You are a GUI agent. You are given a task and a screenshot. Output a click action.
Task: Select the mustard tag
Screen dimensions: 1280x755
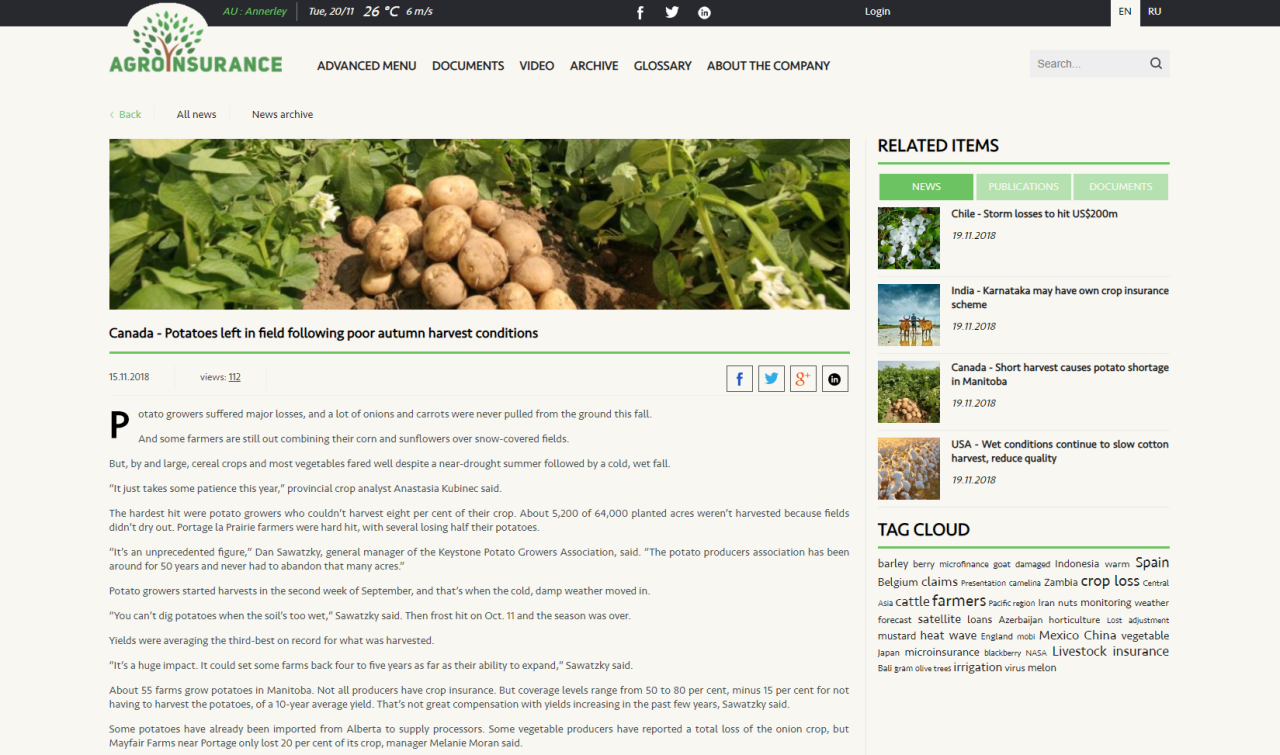coord(897,636)
